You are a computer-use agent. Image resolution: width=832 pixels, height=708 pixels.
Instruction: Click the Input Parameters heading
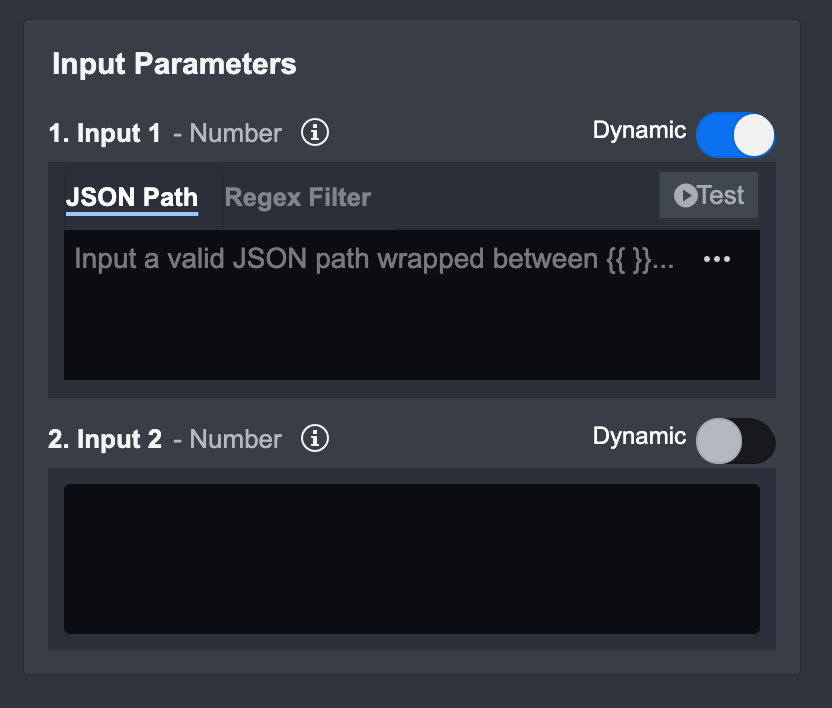[174, 64]
